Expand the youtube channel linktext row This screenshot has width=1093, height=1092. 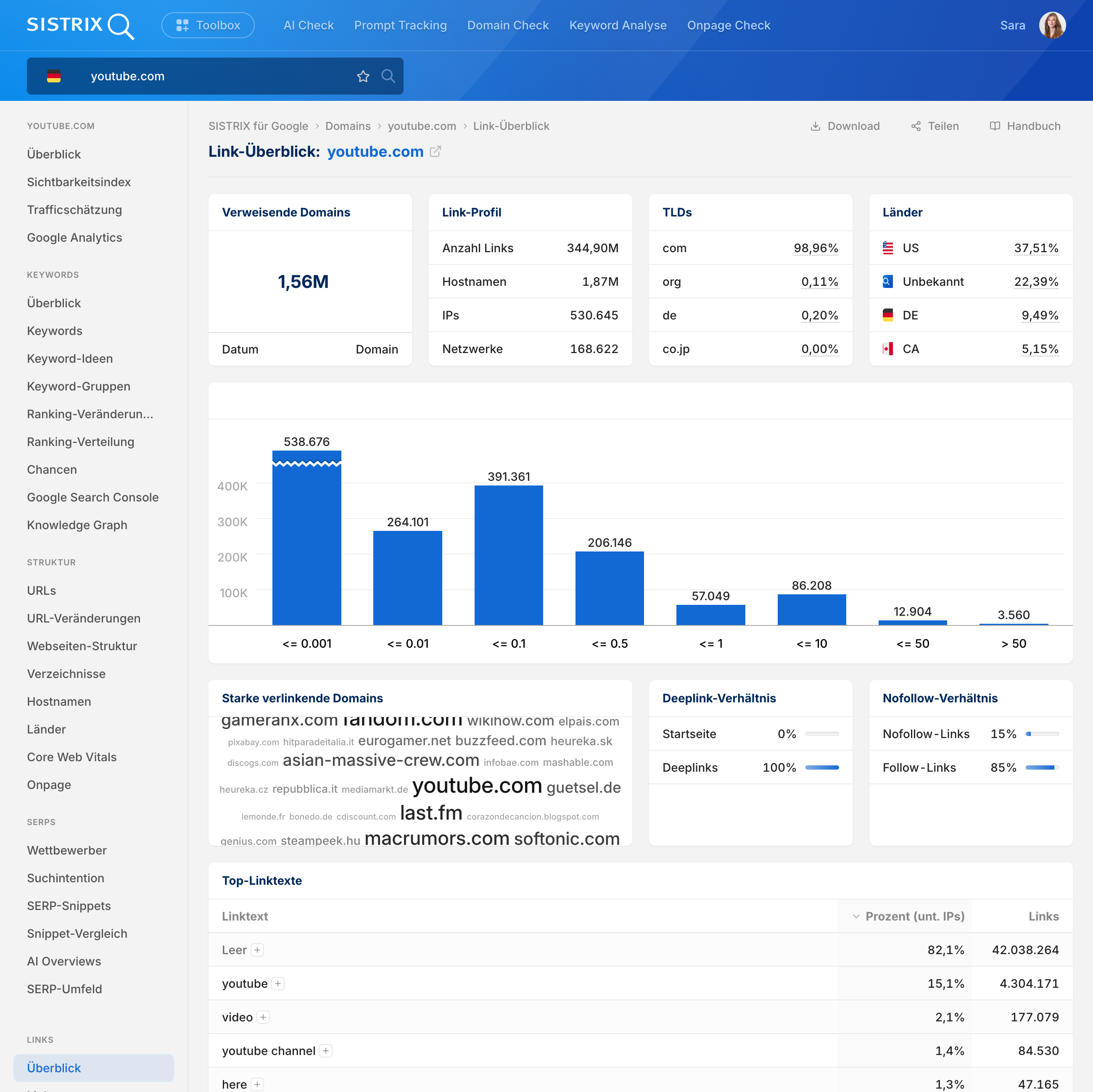tap(326, 1051)
